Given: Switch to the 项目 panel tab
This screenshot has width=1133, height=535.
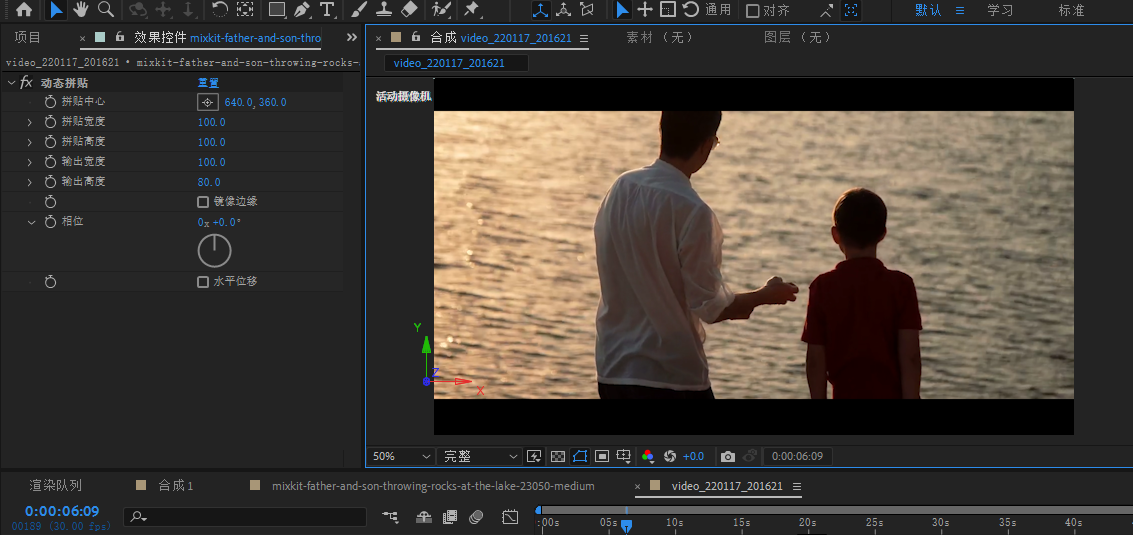Looking at the screenshot, I should 27,38.
